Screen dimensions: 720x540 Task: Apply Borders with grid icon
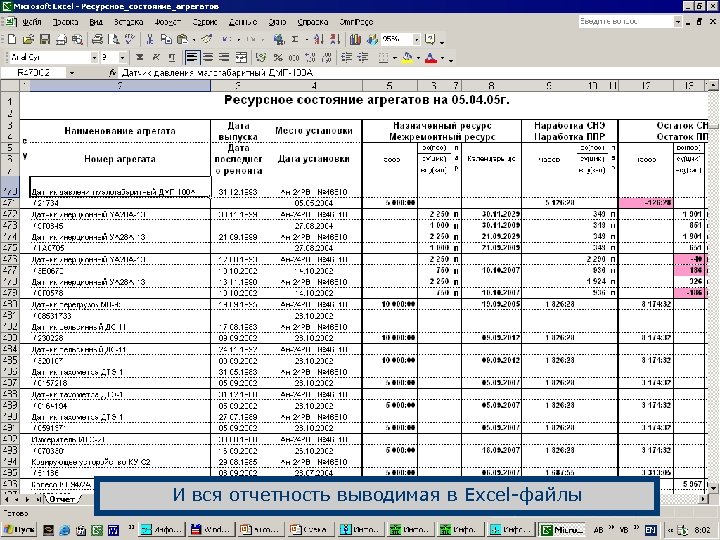point(383,57)
